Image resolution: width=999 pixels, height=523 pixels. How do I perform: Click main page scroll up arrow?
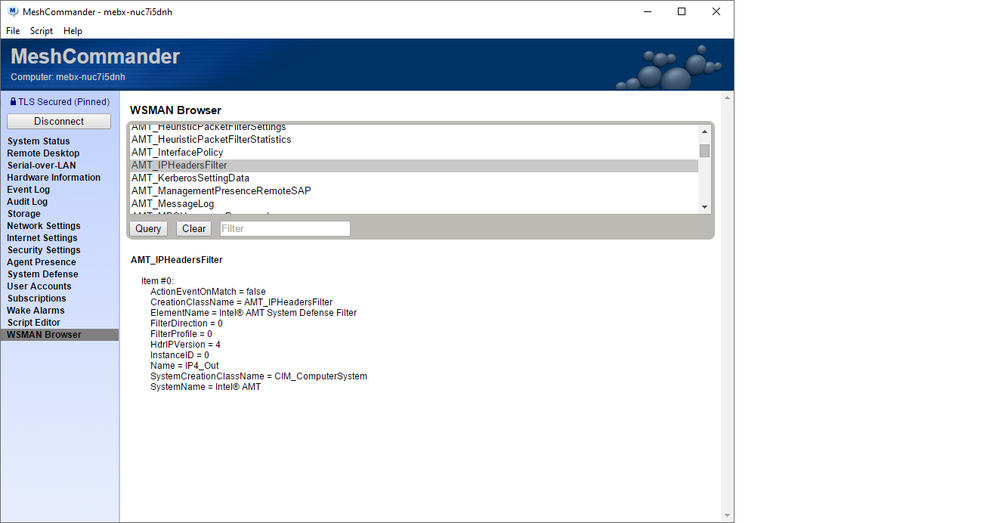tap(727, 99)
